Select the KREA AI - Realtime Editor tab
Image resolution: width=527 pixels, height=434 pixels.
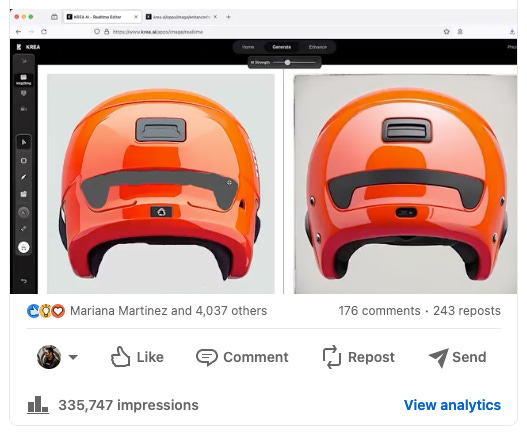(102, 17)
